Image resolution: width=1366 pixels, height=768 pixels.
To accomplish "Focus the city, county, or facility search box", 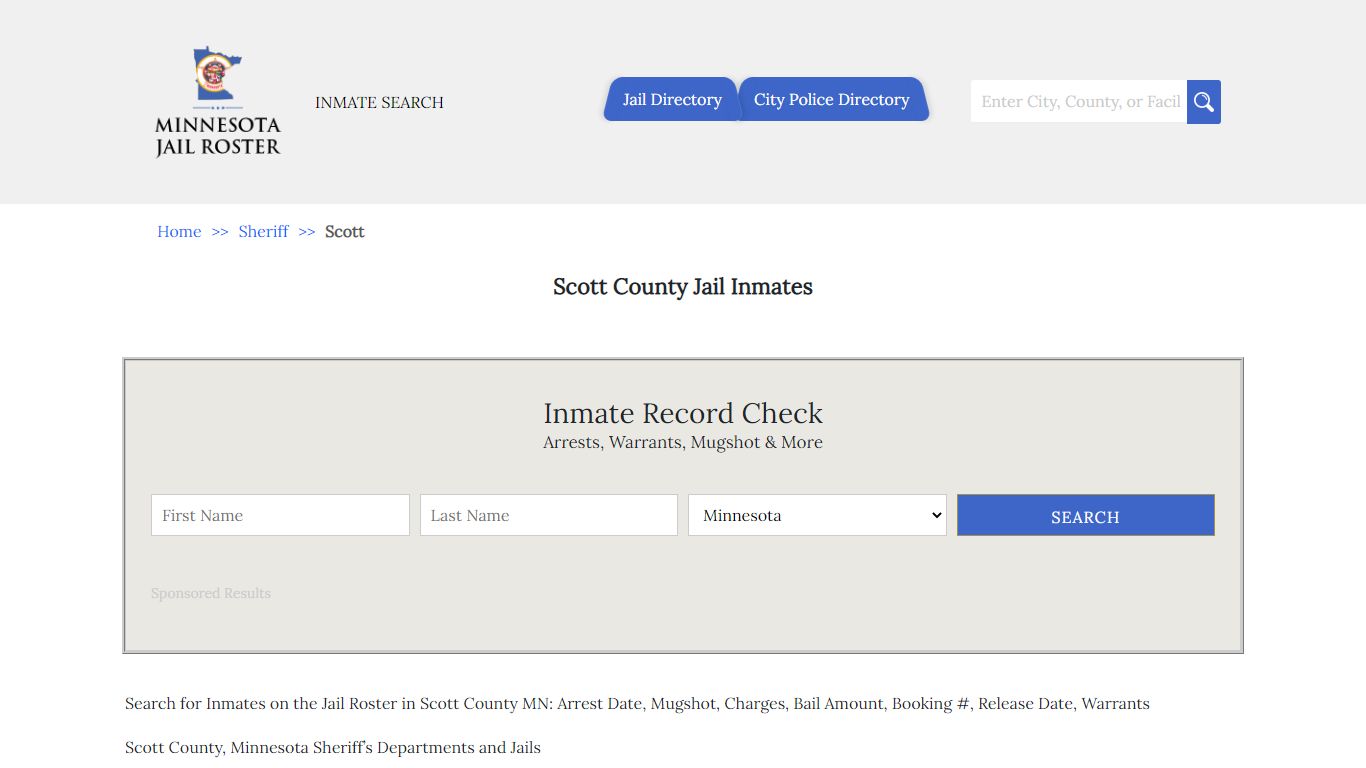I will (x=1078, y=102).
